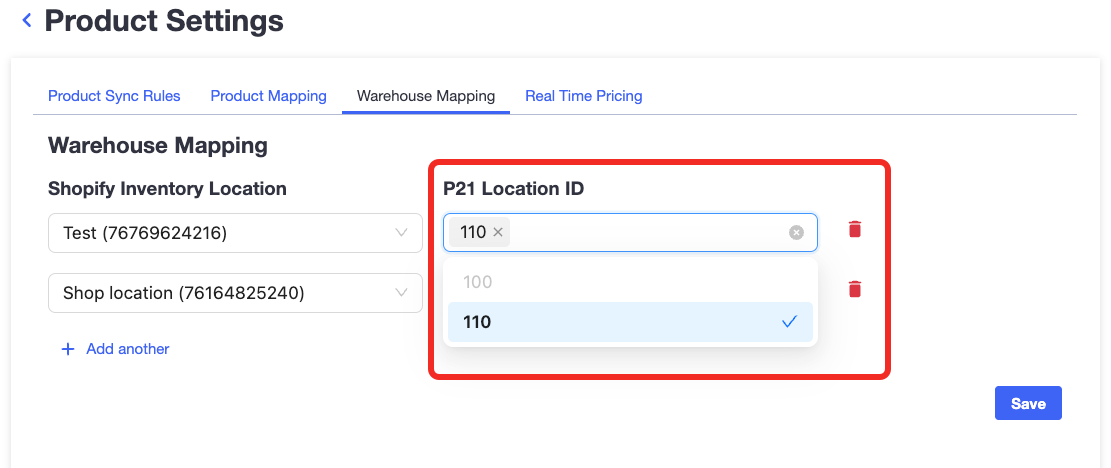Deselect option 110 in the dropdown list
Viewport: 1111px width, 468px height.
click(630, 322)
